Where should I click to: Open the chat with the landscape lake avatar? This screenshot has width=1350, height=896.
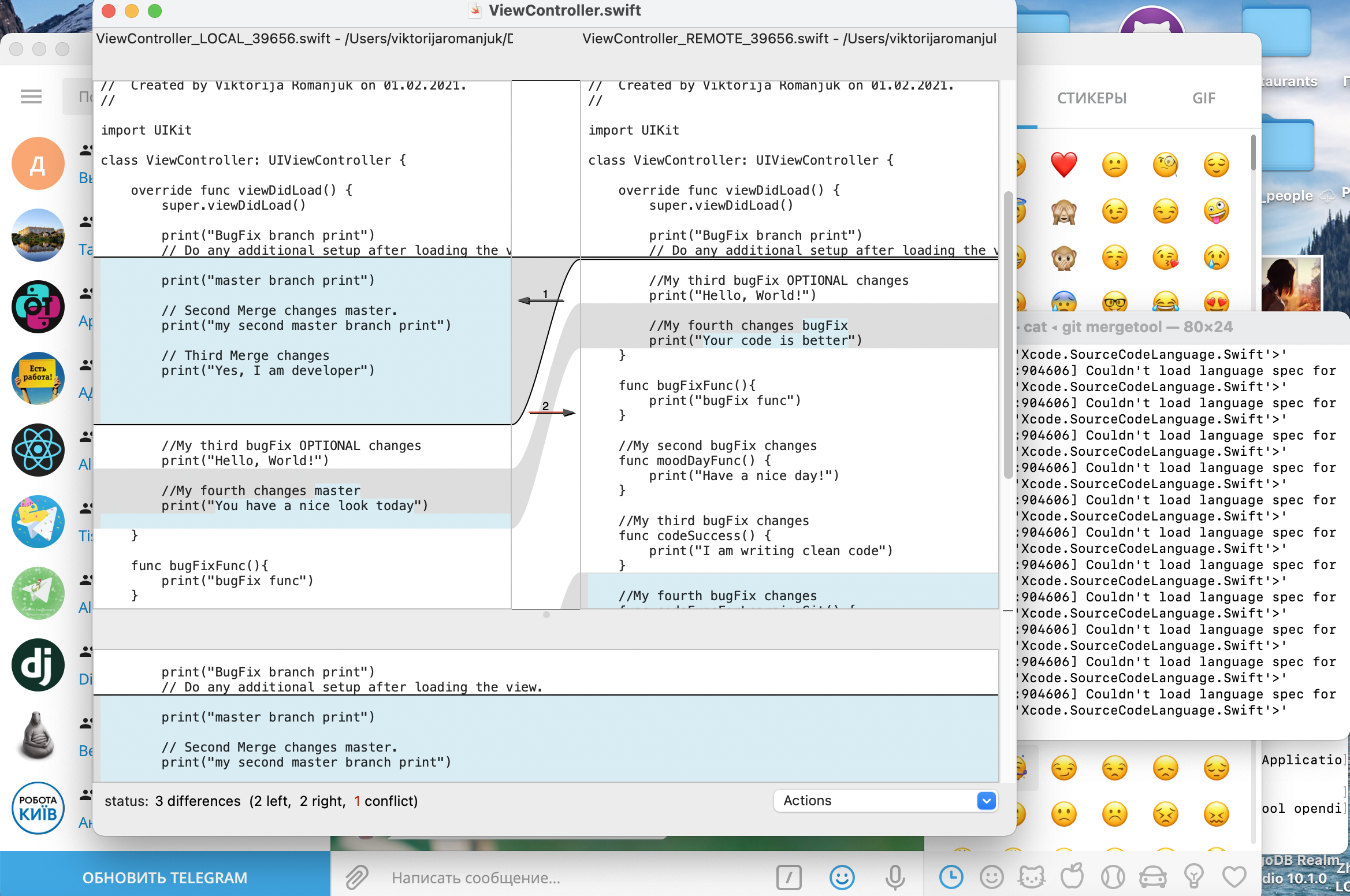click(38, 235)
